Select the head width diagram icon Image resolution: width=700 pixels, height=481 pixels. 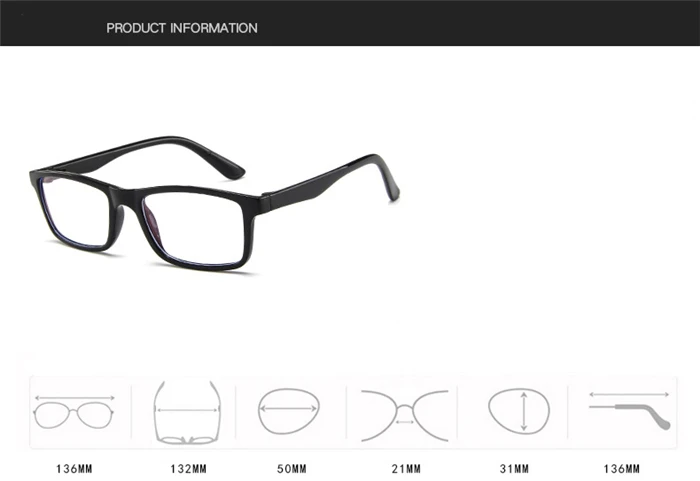(187, 413)
